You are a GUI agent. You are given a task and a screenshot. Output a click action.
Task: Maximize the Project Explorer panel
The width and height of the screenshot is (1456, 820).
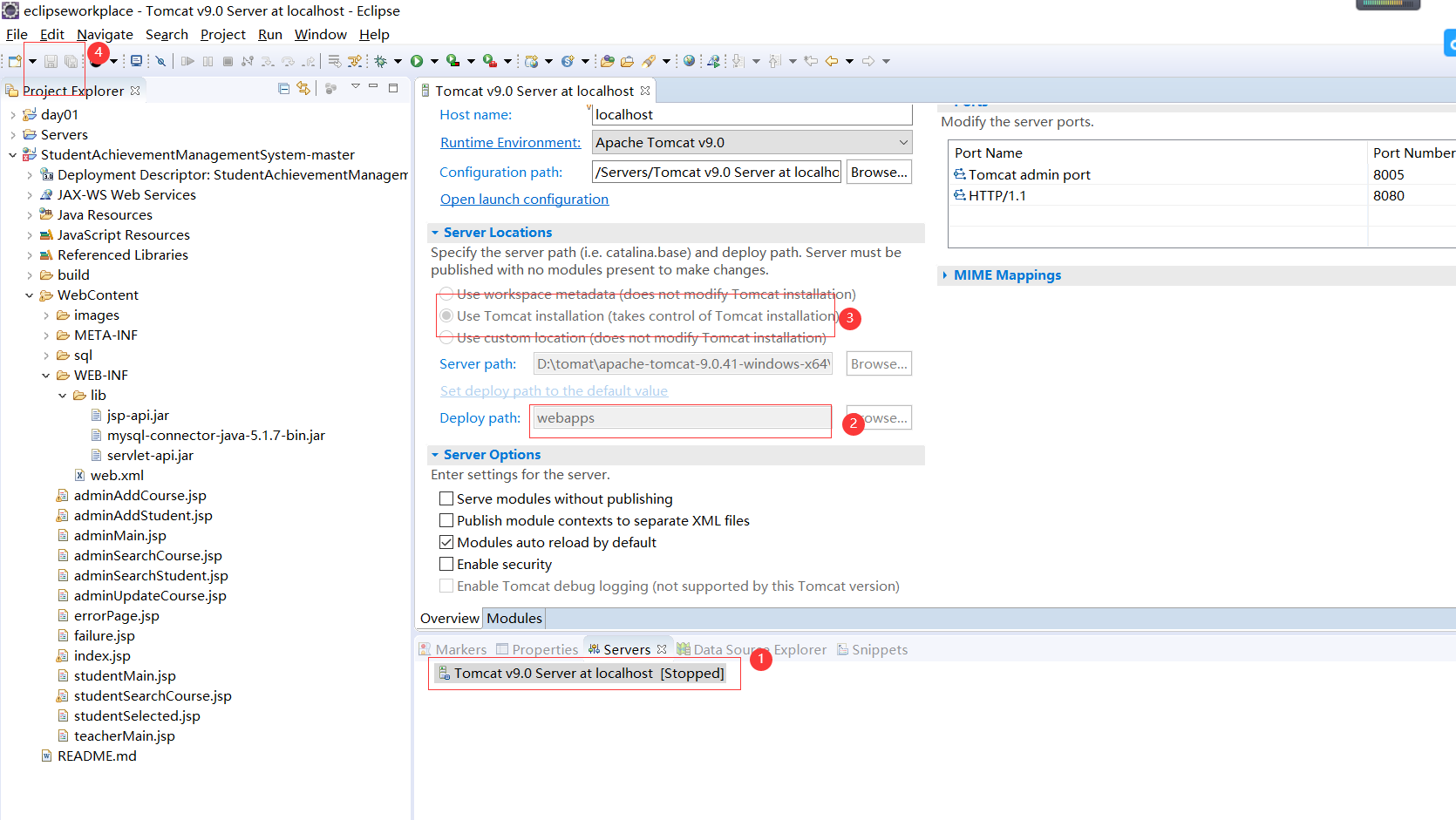click(x=393, y=88)
